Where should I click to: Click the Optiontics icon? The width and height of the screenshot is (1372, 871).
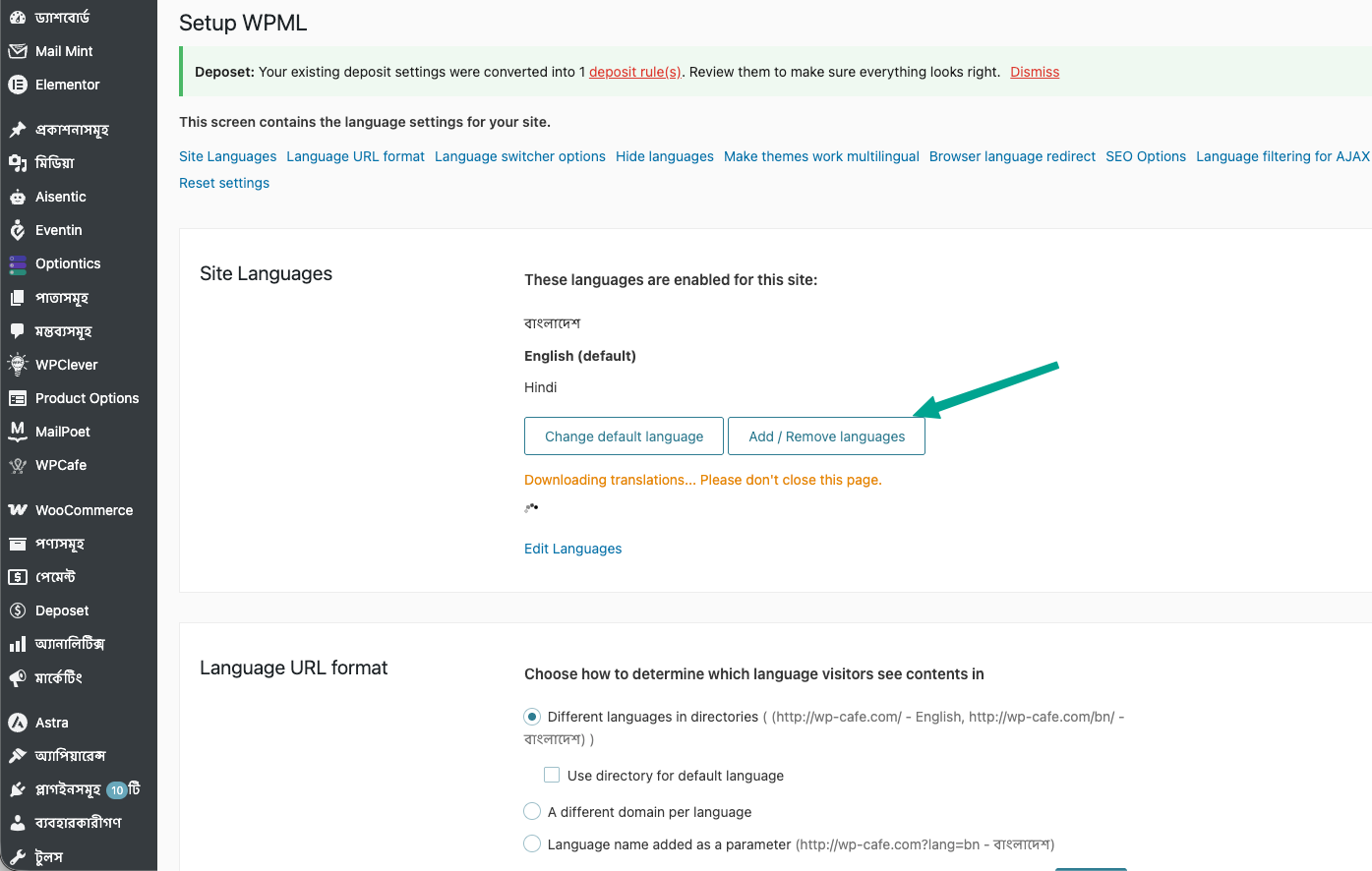(18, 263)
